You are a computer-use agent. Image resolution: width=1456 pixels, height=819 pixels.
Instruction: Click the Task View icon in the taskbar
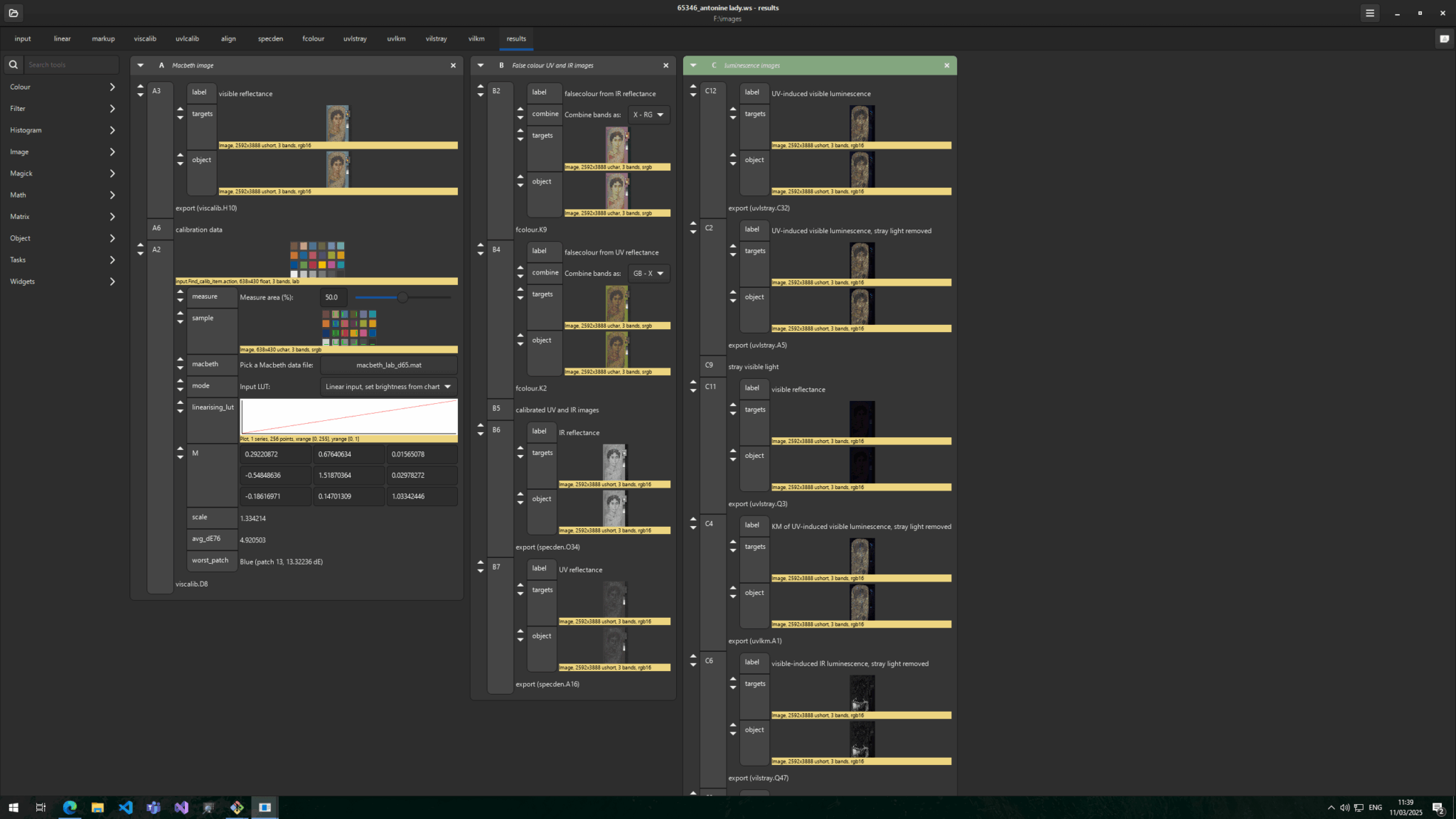41,807
